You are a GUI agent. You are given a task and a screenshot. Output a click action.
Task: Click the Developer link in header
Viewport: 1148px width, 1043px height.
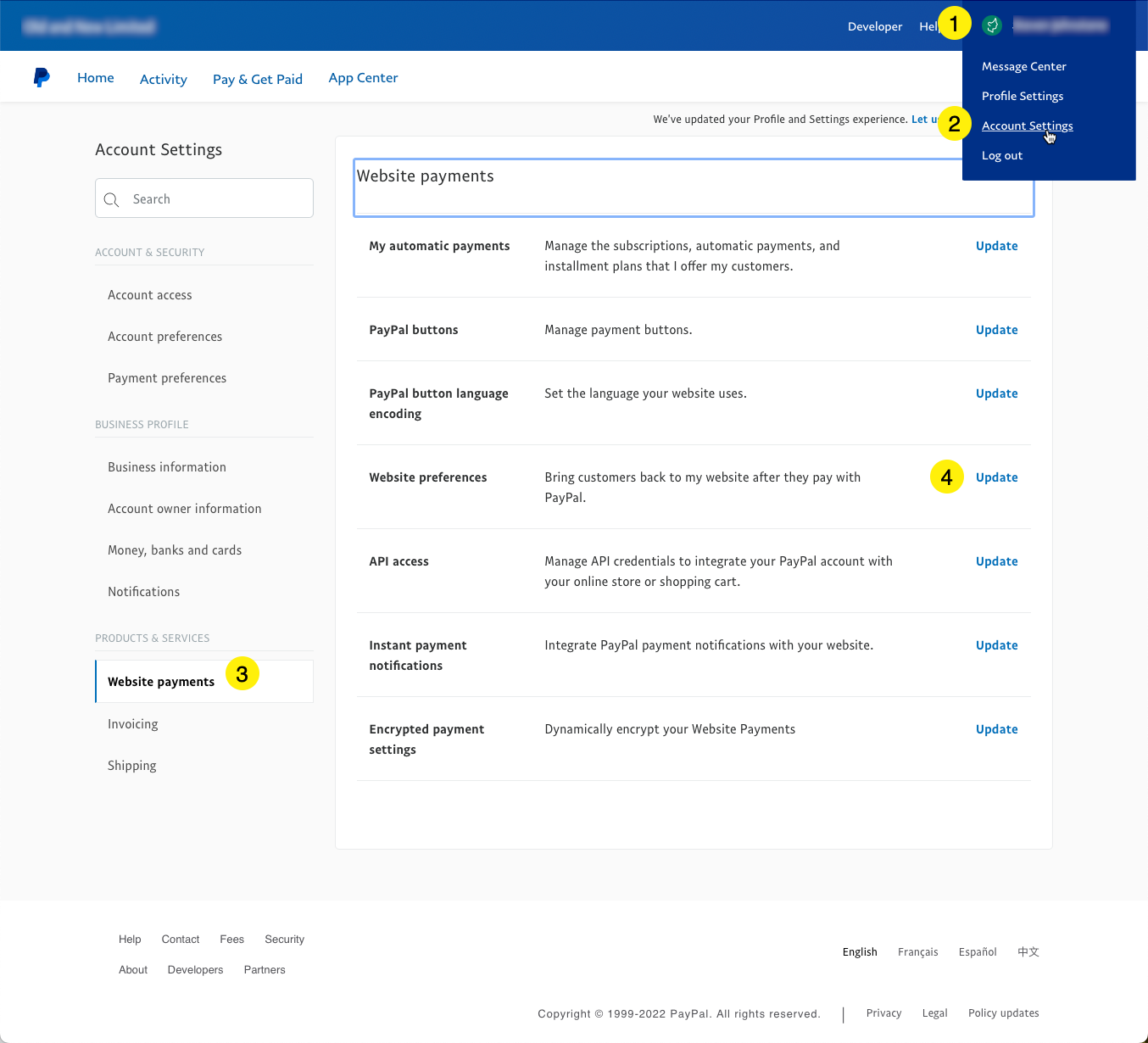click(875, 26)
